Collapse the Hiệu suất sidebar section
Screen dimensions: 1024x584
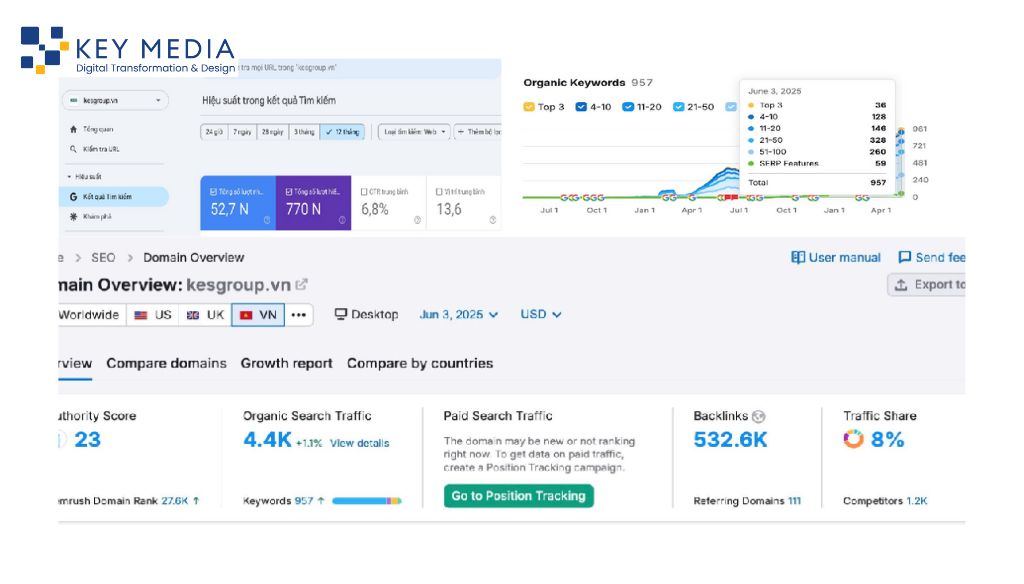coord(69,177)
